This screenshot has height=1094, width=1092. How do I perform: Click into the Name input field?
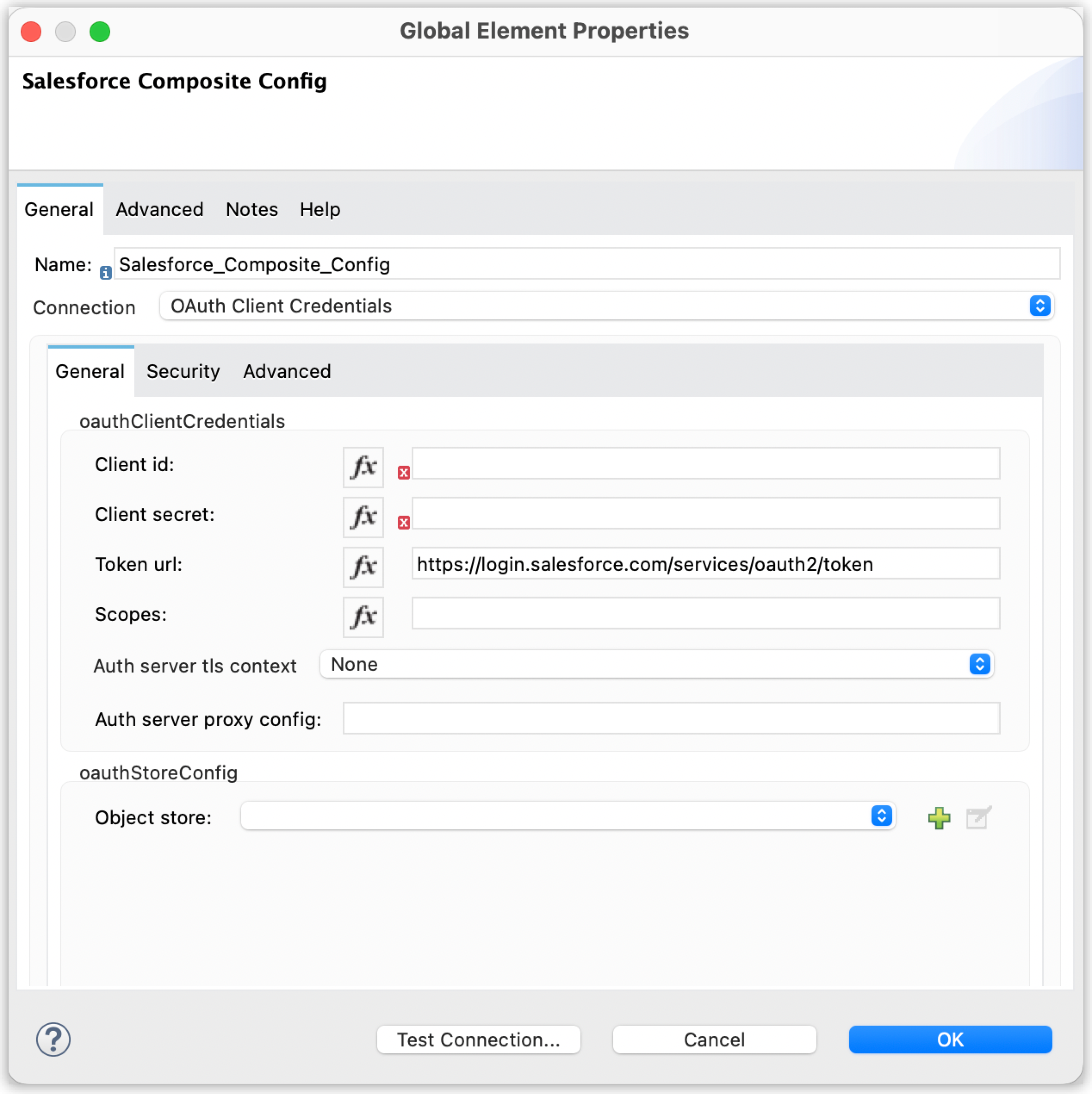pos(587,264)
